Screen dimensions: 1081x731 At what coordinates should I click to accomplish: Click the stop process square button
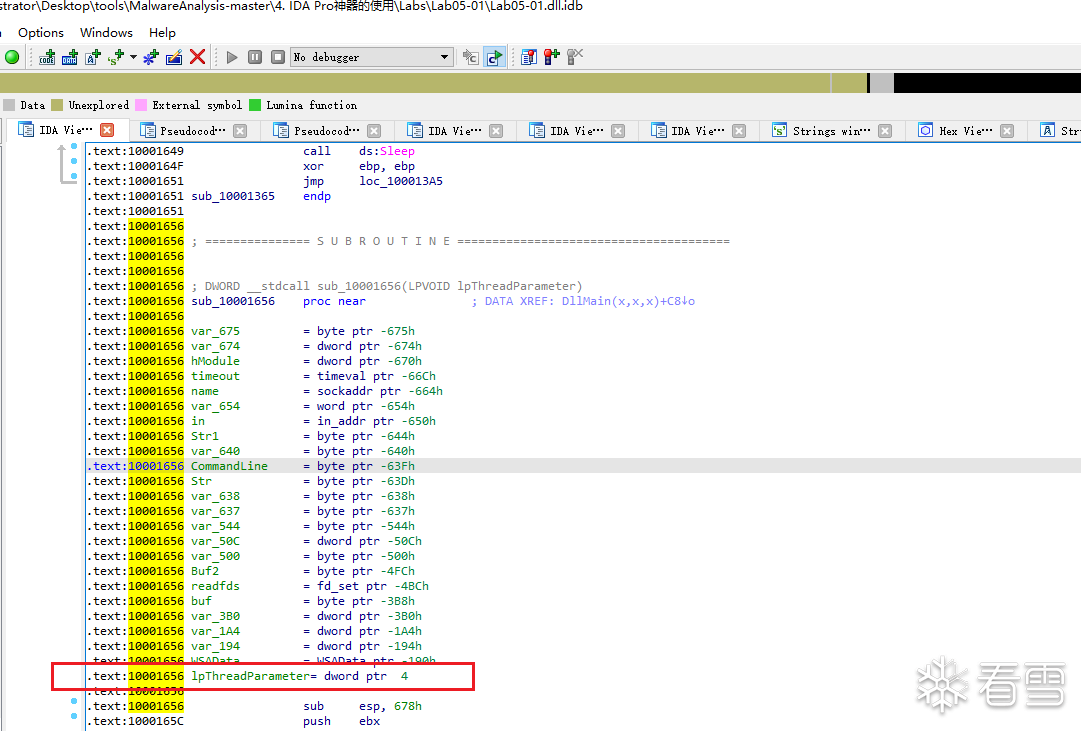coord(278,57)
